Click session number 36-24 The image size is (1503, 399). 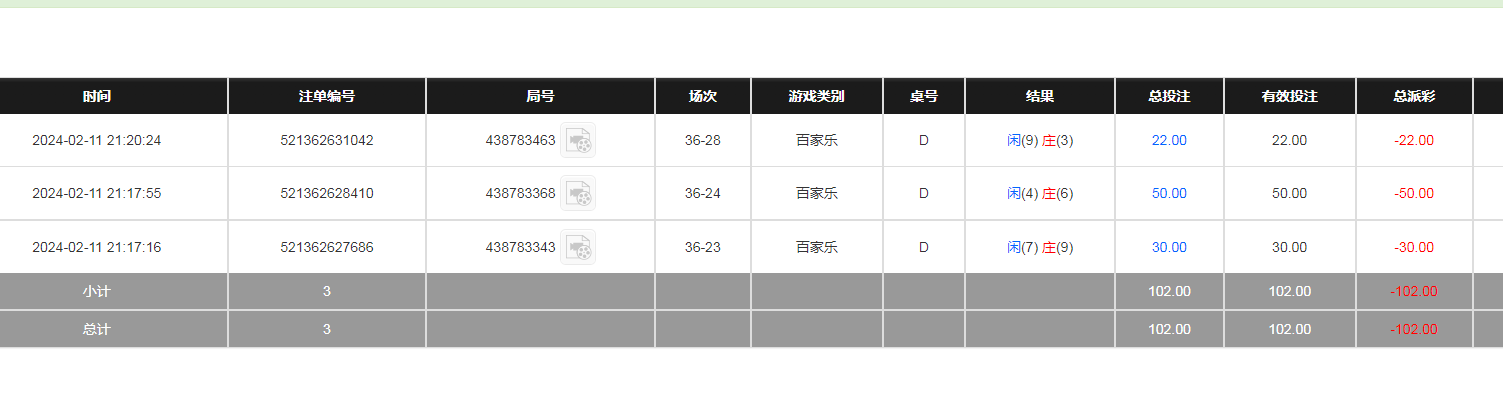pyautogui.click(x=703, y=194)
